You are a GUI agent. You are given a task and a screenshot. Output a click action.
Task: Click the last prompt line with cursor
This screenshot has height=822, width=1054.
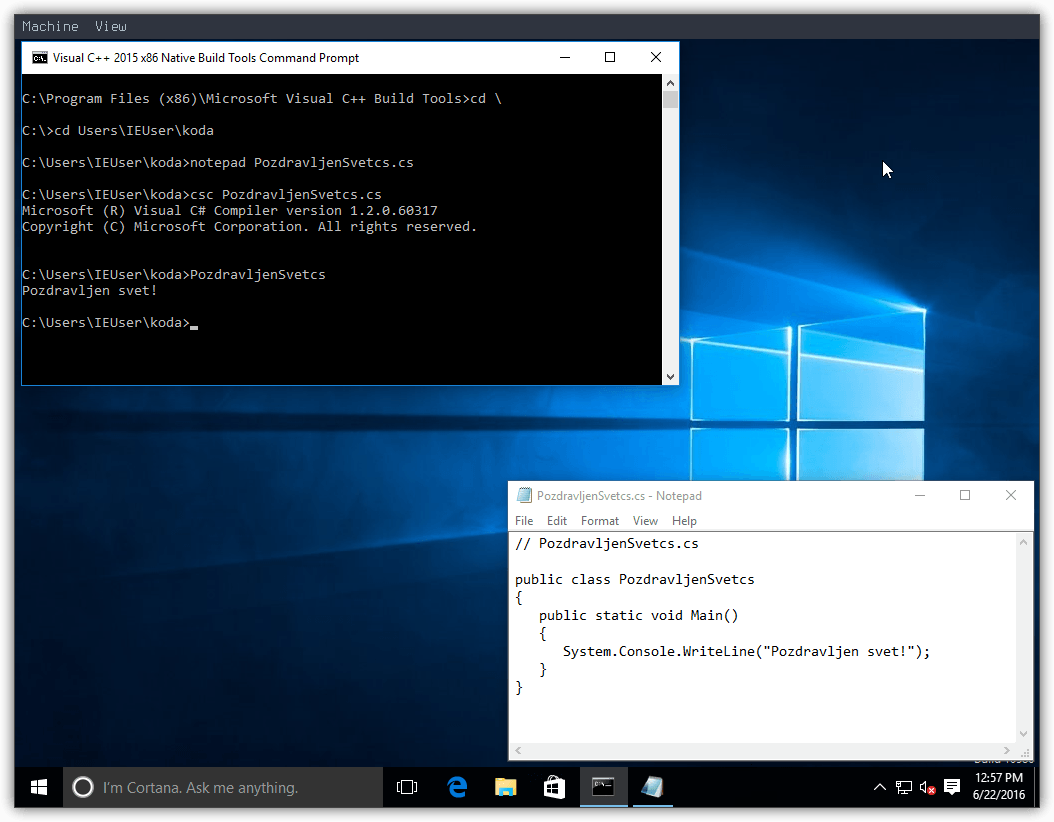110,323
